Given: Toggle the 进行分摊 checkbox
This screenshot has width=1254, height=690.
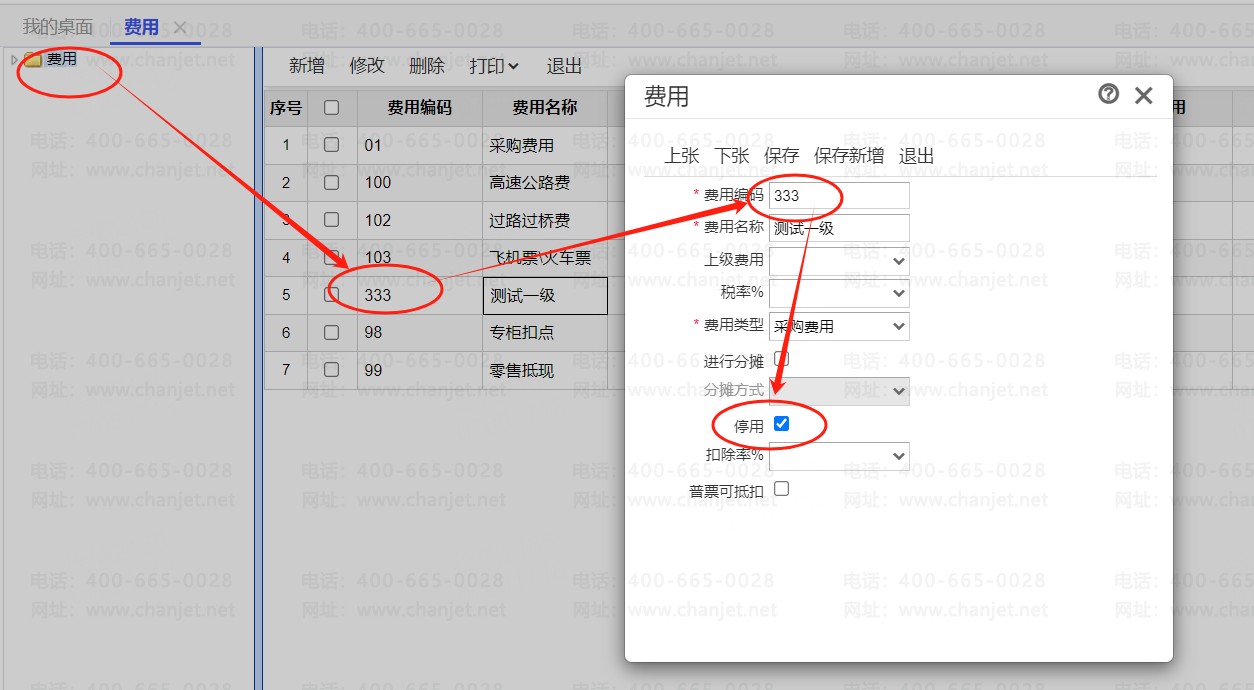Looking at the screenshot, I should (782, 358).
